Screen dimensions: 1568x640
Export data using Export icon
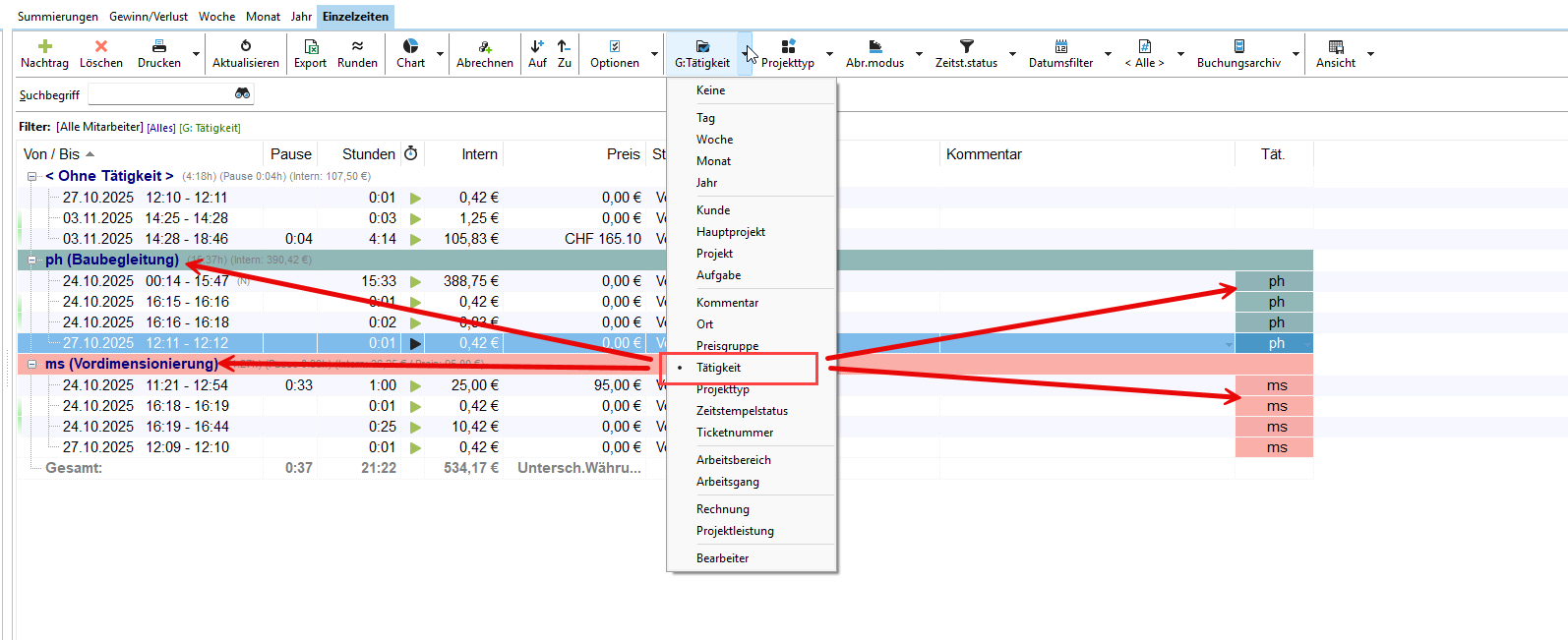point(310,46)
